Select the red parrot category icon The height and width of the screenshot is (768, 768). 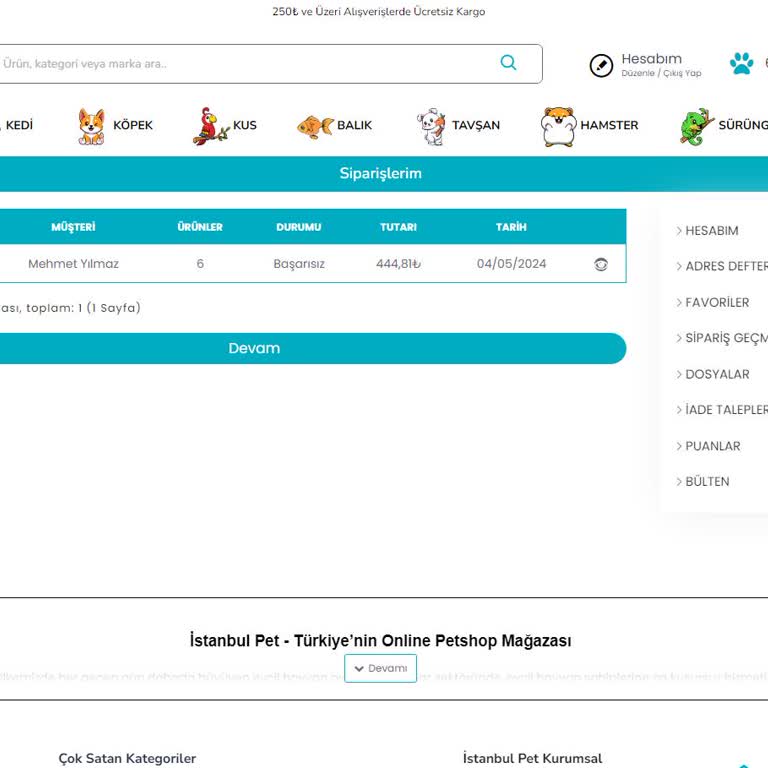(210, 126)
